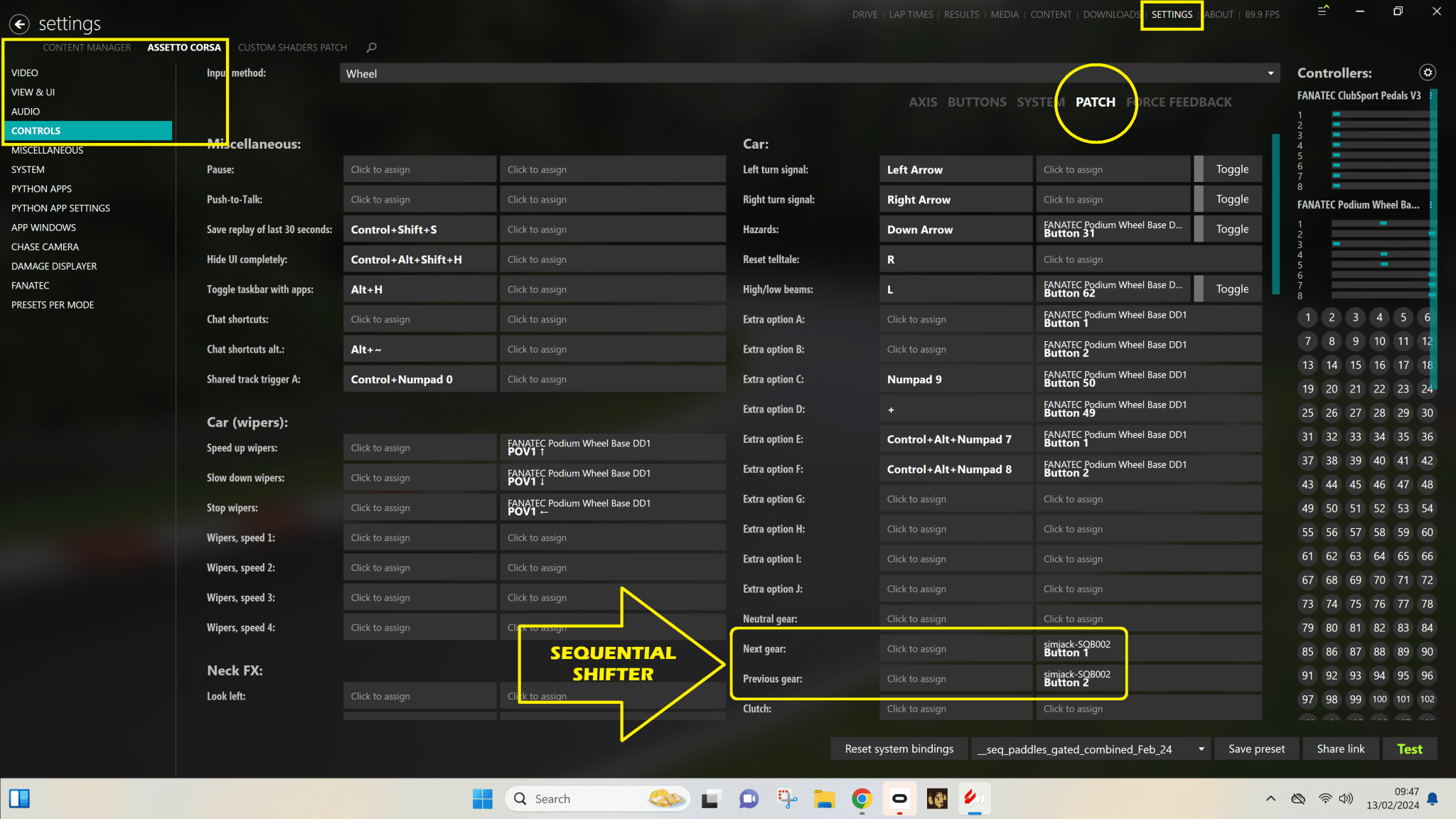This screenshot has height=819, width=1456.
Task: Toggle mode for Right turn signal
Action: coord(1228,199)
